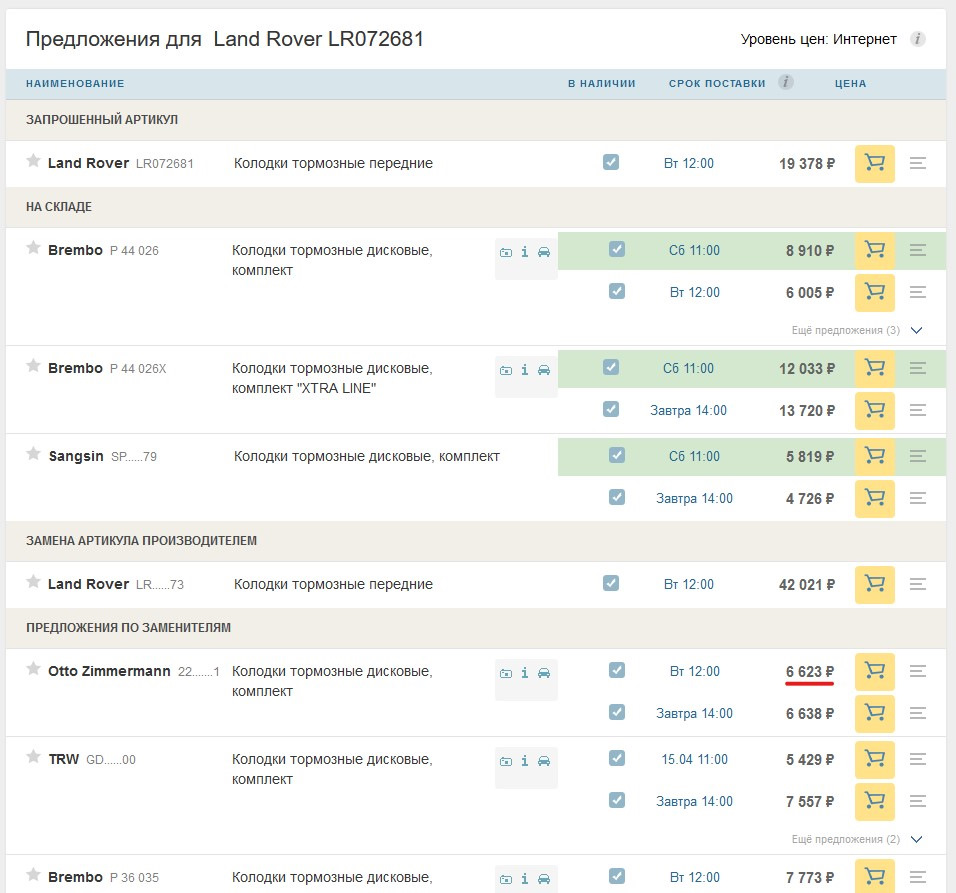Image resolution: width=956 pixels, height=893 pixels.
Task: Click cart icon for Sangsin 4 726 ₽ offer
Action: 874,497
